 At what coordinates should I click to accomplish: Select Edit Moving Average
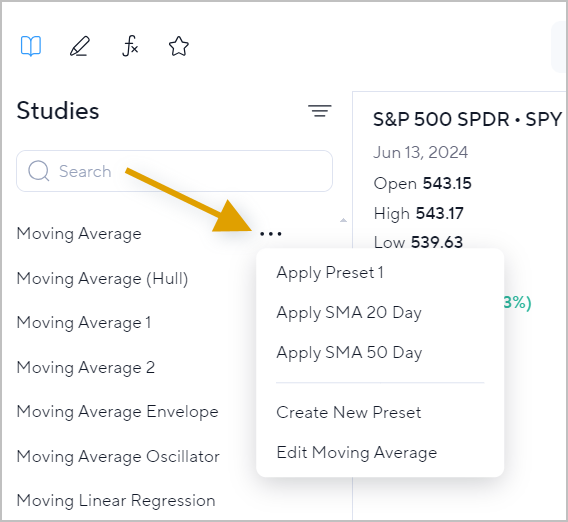(x=357, y=452)
